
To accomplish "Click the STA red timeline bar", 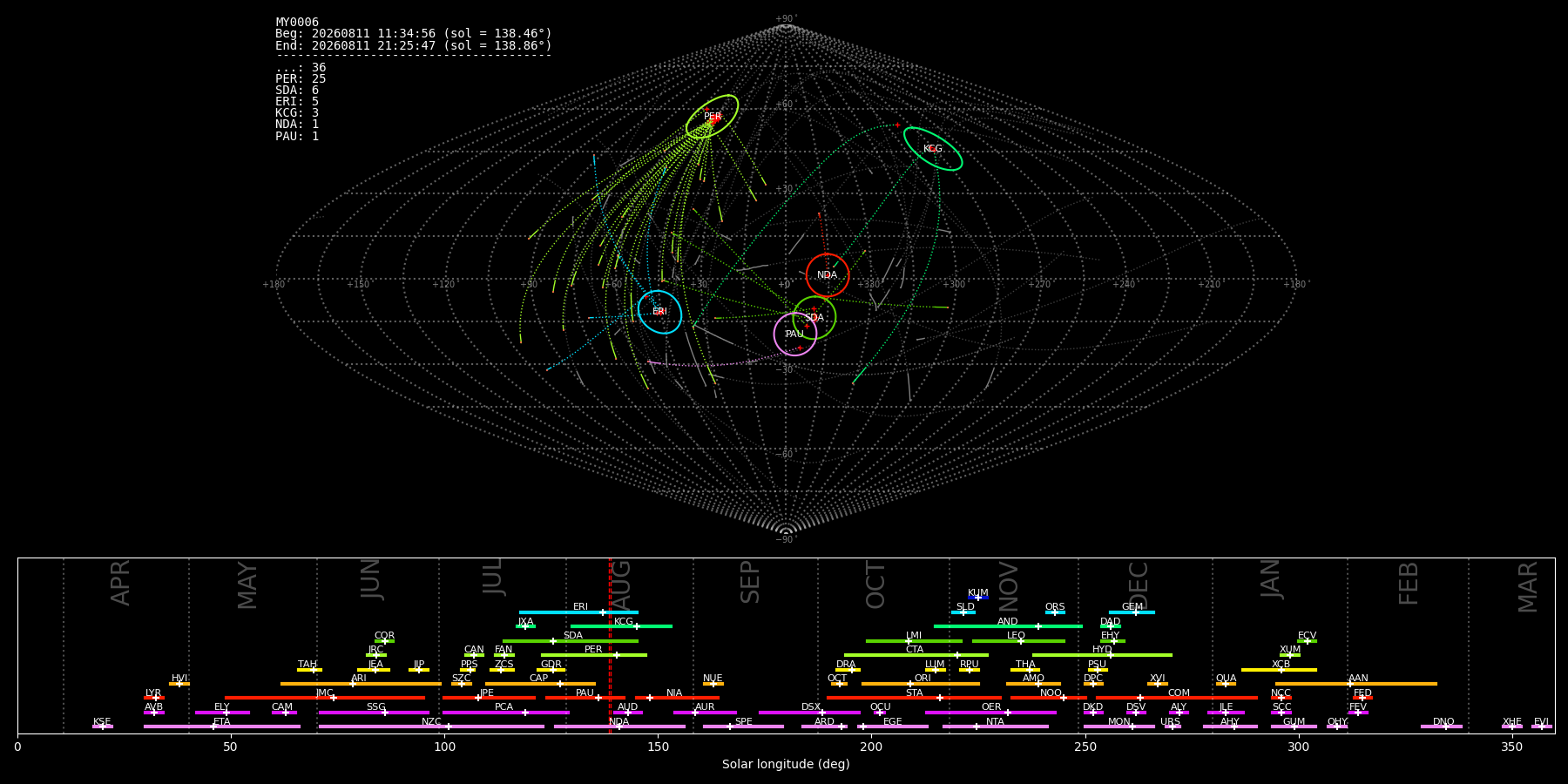I will click(x=914, y=698).
